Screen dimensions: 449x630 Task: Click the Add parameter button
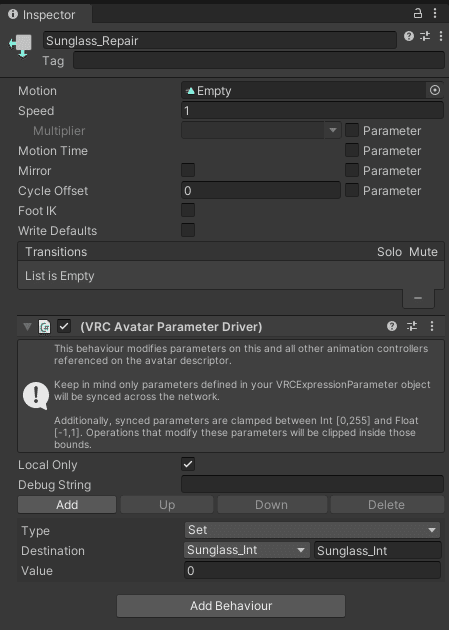coord(67,505)
